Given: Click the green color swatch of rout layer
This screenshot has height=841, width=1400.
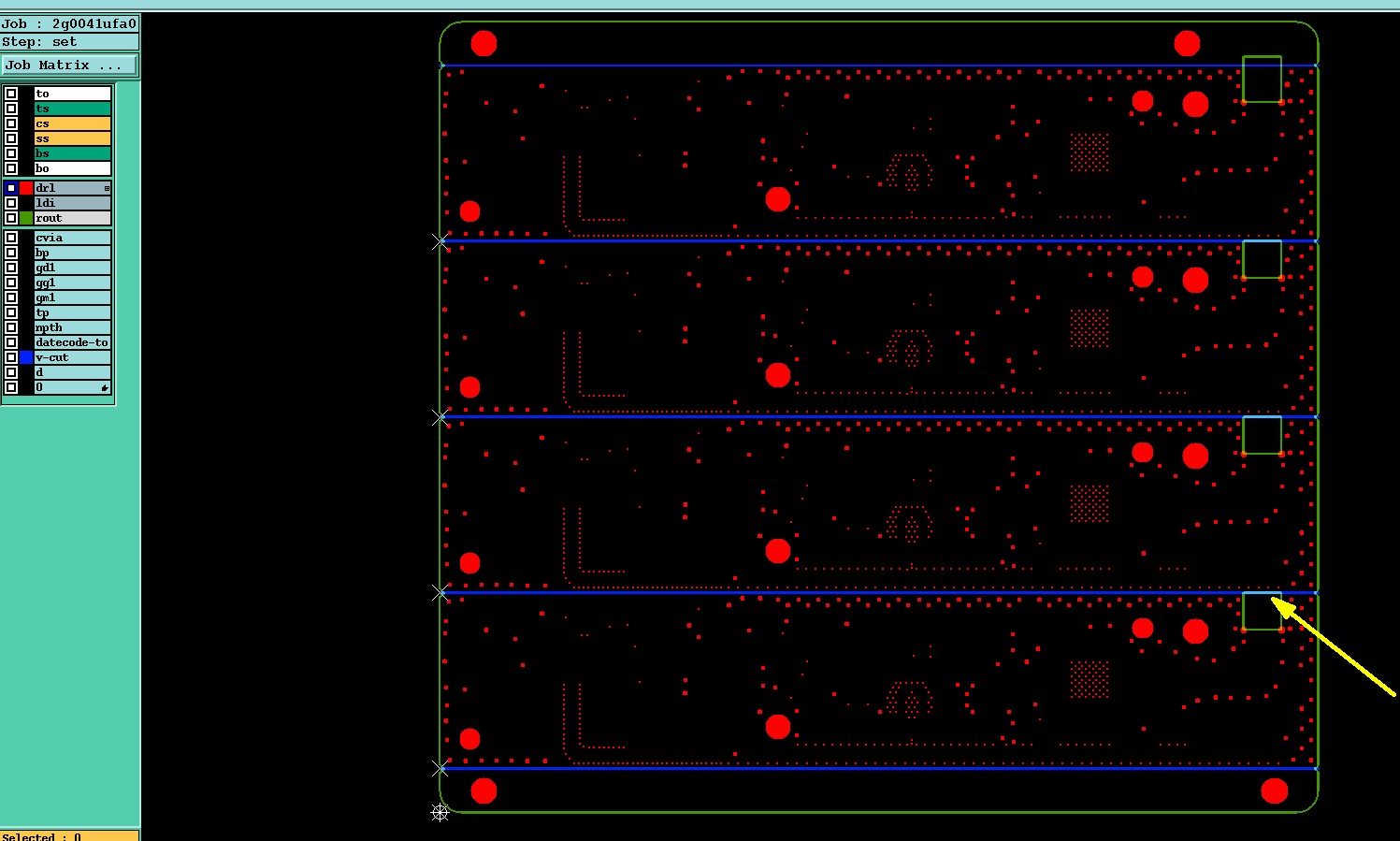Looking at the screenshot, I should point(26,218).
